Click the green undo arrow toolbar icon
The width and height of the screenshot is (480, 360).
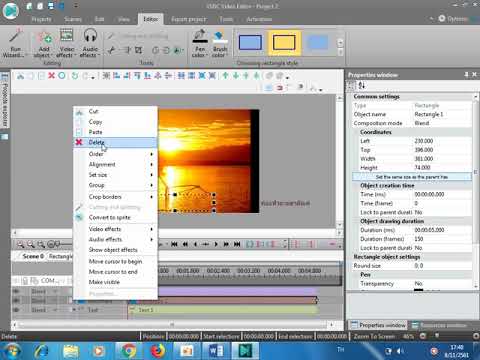[75, 76]
